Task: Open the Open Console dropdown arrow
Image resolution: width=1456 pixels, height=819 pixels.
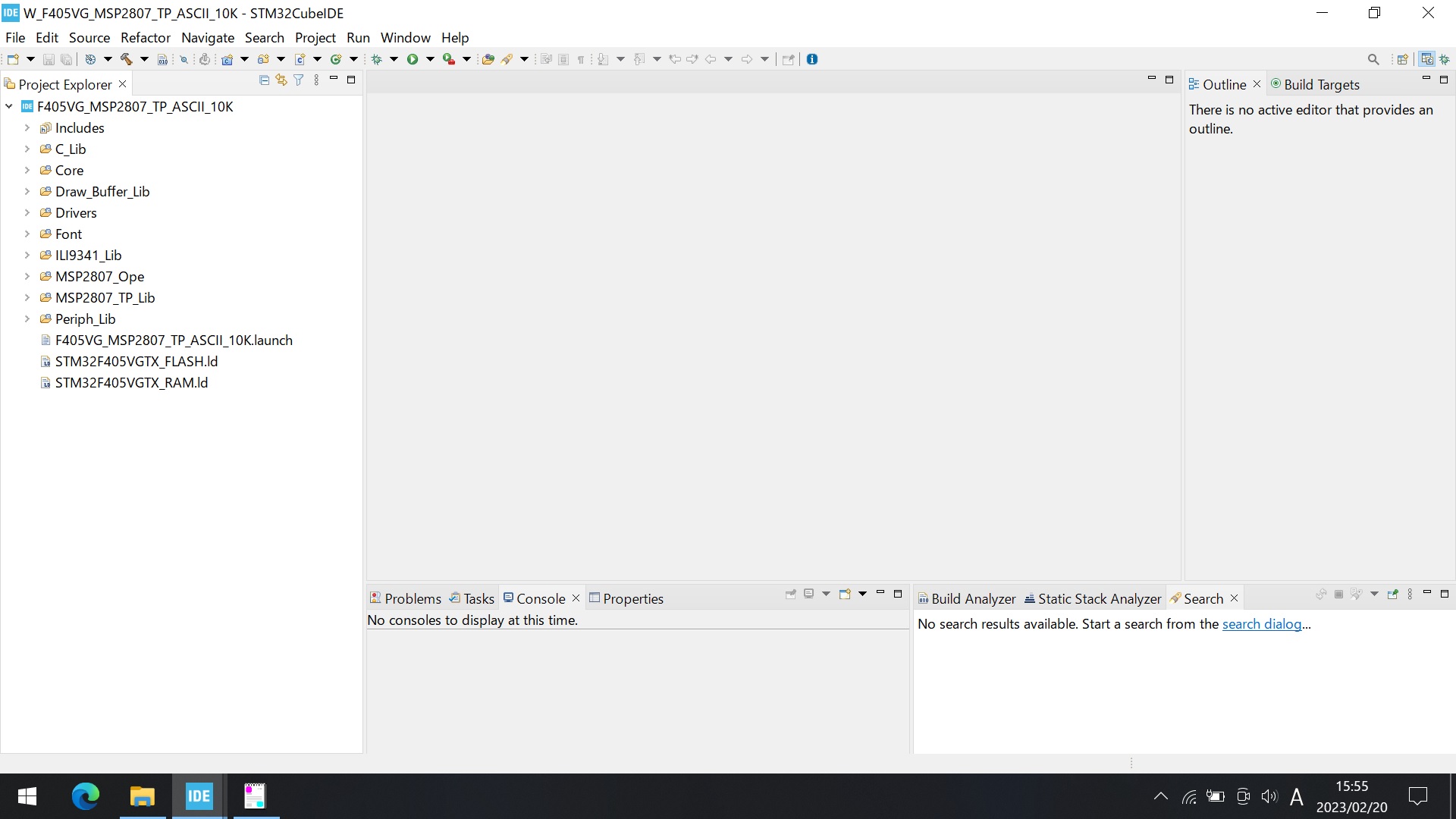Action: click(862, 595)
